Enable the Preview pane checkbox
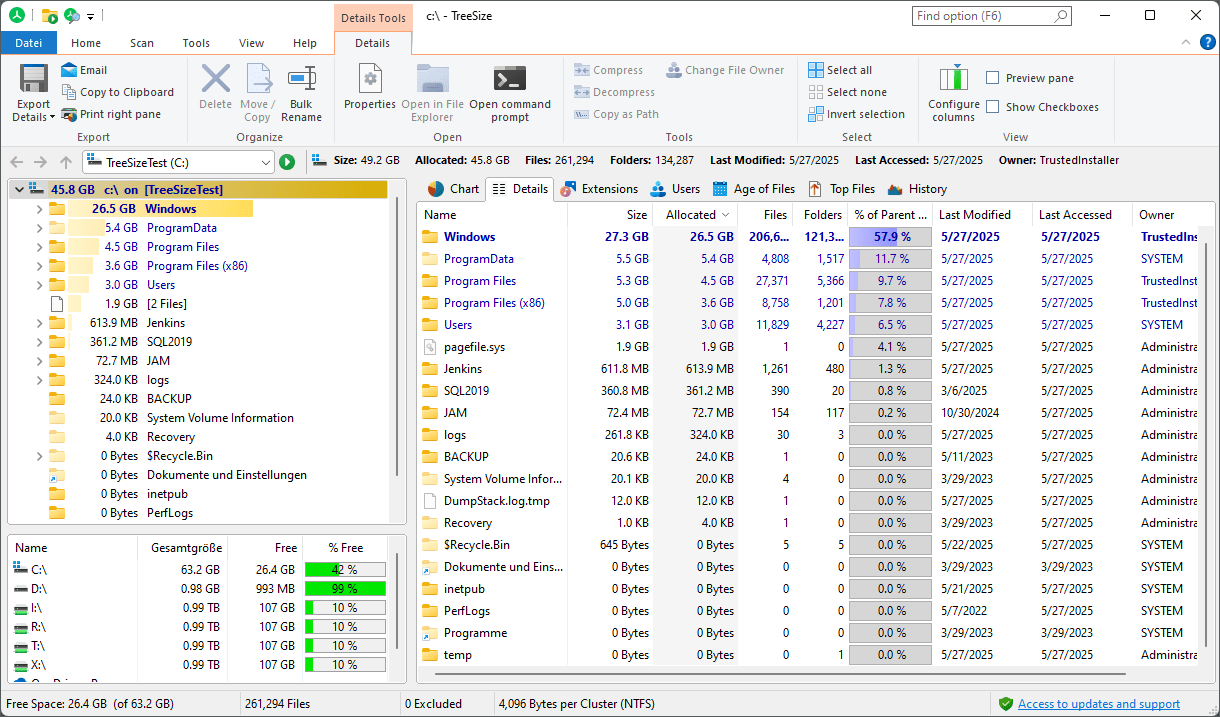Image resolution: width=1220 pixels, height=717 pixels. (x=993, y=78)
